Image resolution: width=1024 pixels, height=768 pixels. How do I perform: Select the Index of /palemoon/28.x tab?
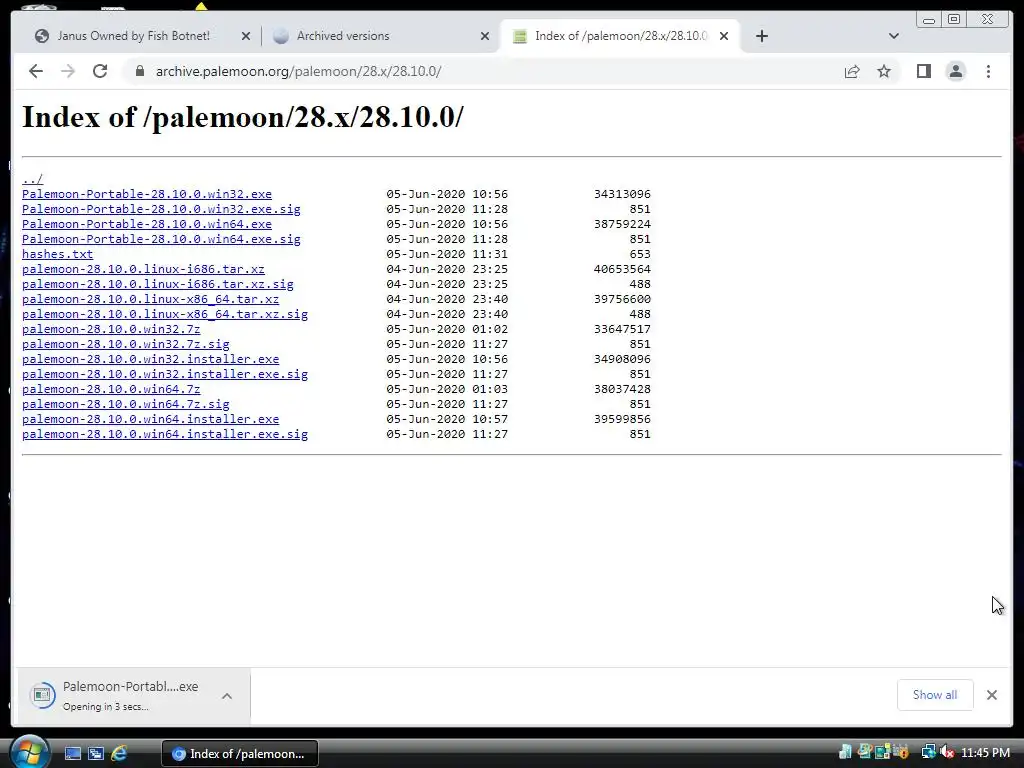pyautogui.click(x=620, y=36)
